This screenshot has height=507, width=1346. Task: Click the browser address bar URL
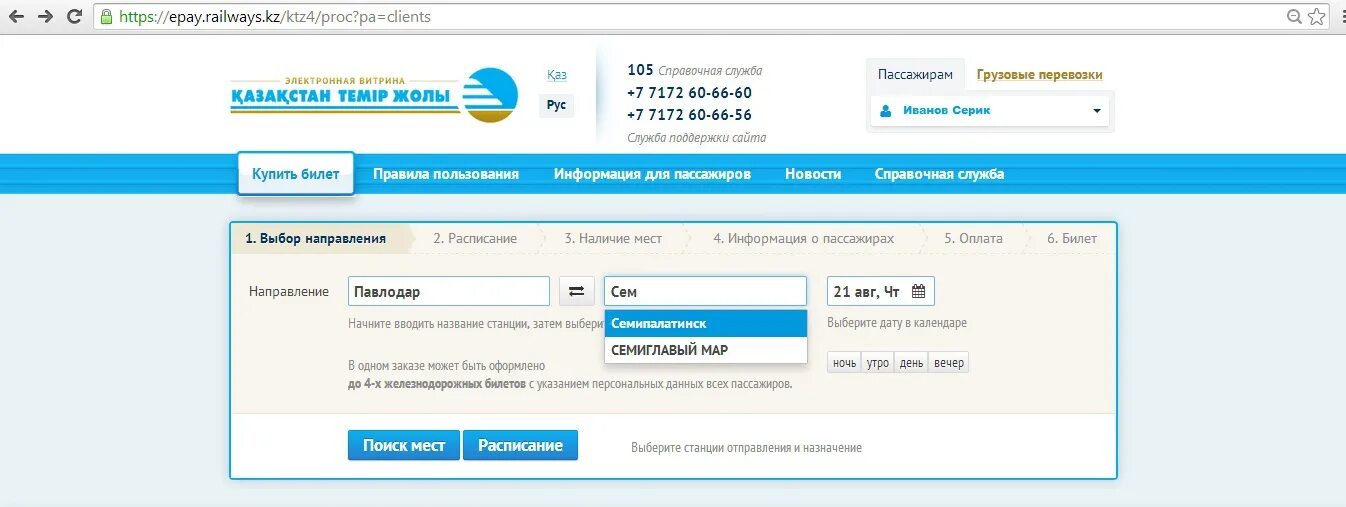coord(275,17)
